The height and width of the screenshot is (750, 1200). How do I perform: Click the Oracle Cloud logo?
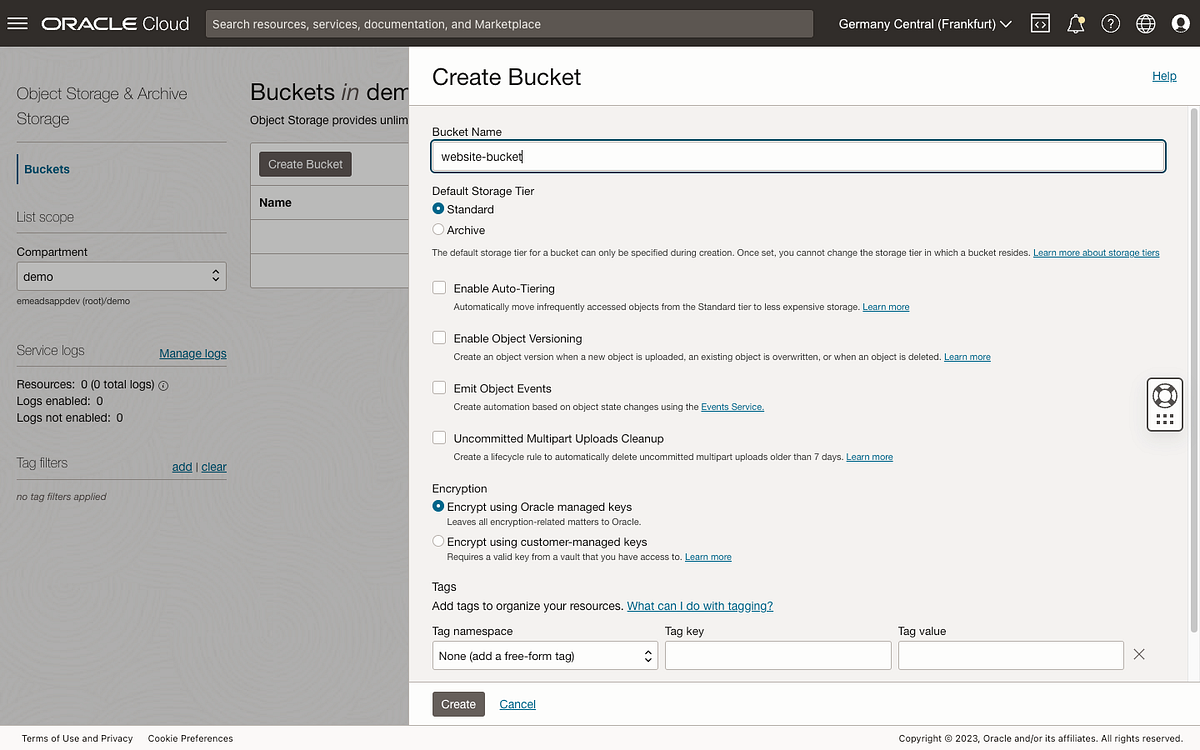point(113,23)
